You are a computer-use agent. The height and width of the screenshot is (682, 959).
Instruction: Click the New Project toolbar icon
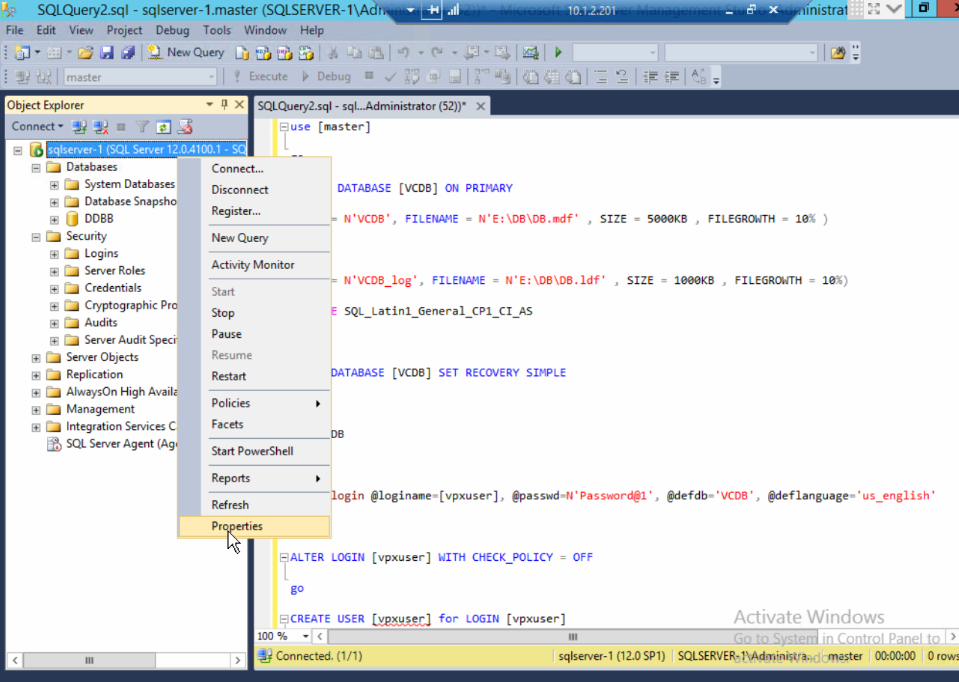22,53
